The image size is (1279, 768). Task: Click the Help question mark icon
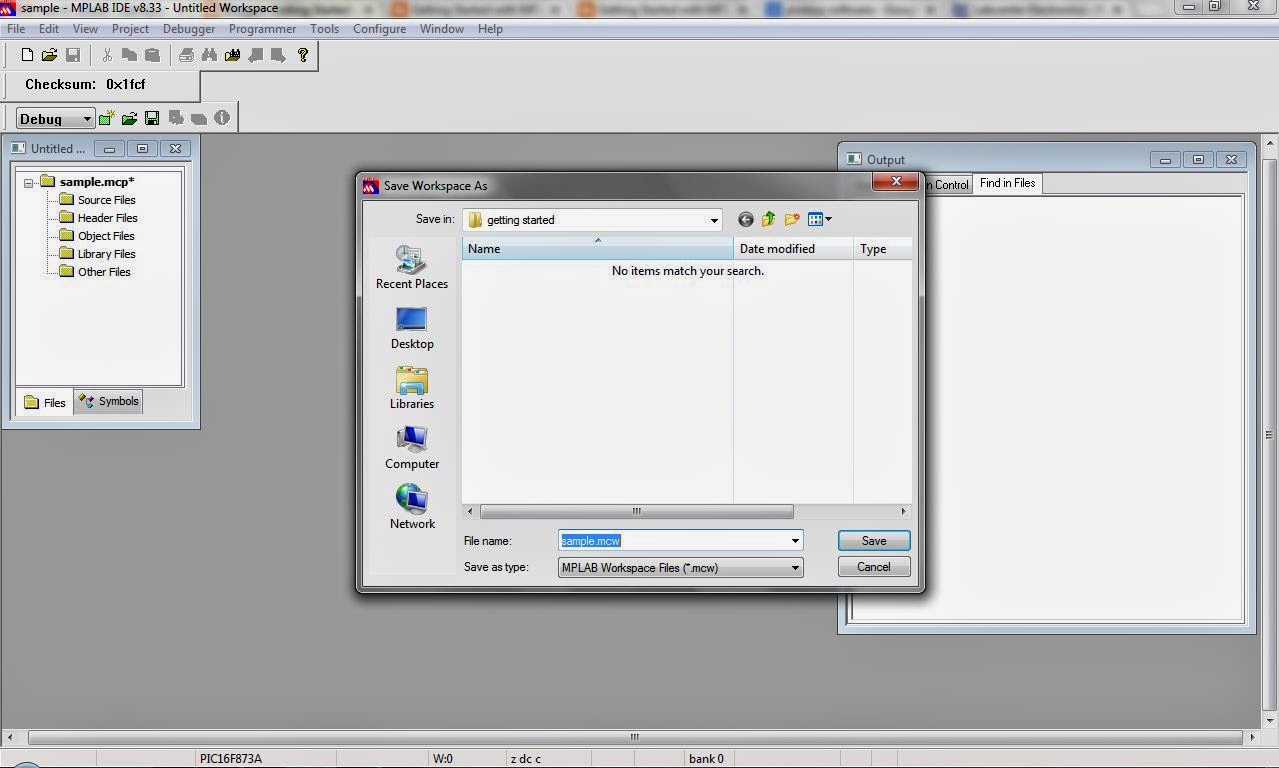pos(303,56)
